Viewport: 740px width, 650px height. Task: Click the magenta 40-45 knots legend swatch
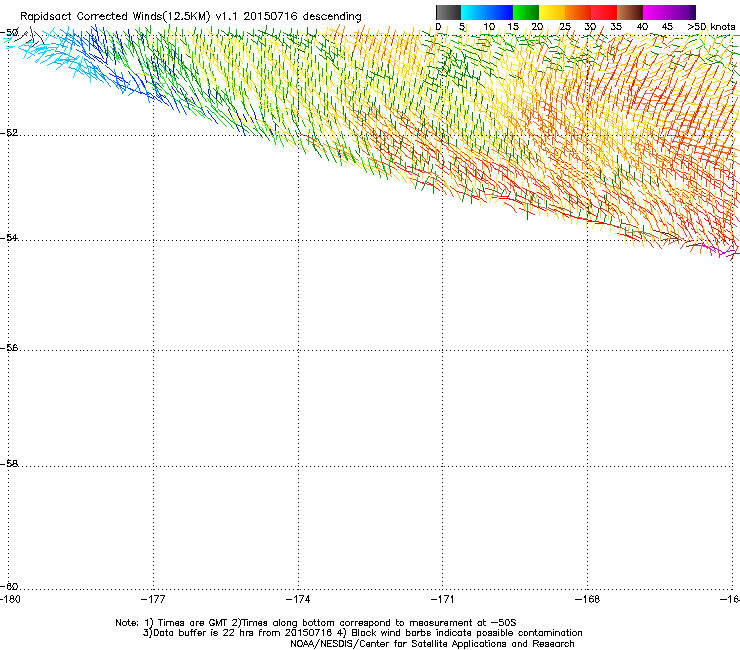click(656, 12)
